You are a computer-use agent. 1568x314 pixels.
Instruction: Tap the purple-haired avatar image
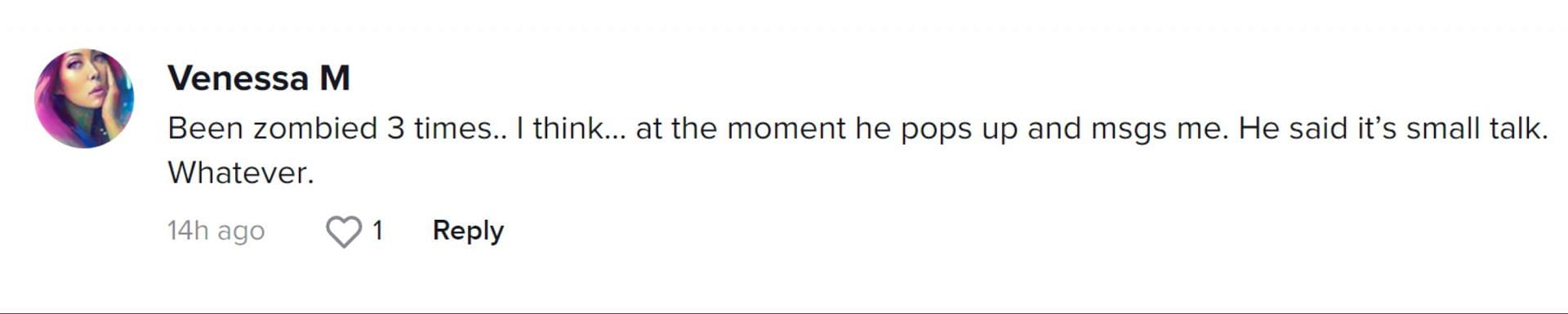pos(84,98)
